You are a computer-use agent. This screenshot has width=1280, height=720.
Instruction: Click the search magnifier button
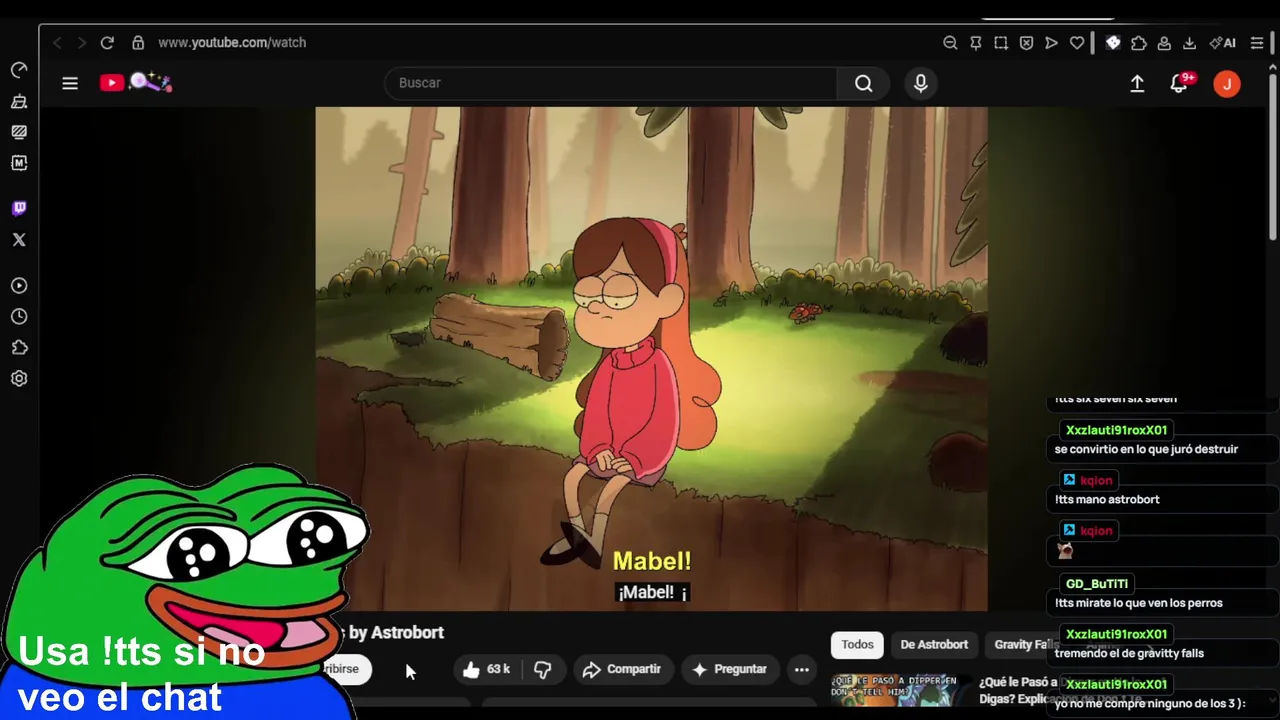pos(864,83)
